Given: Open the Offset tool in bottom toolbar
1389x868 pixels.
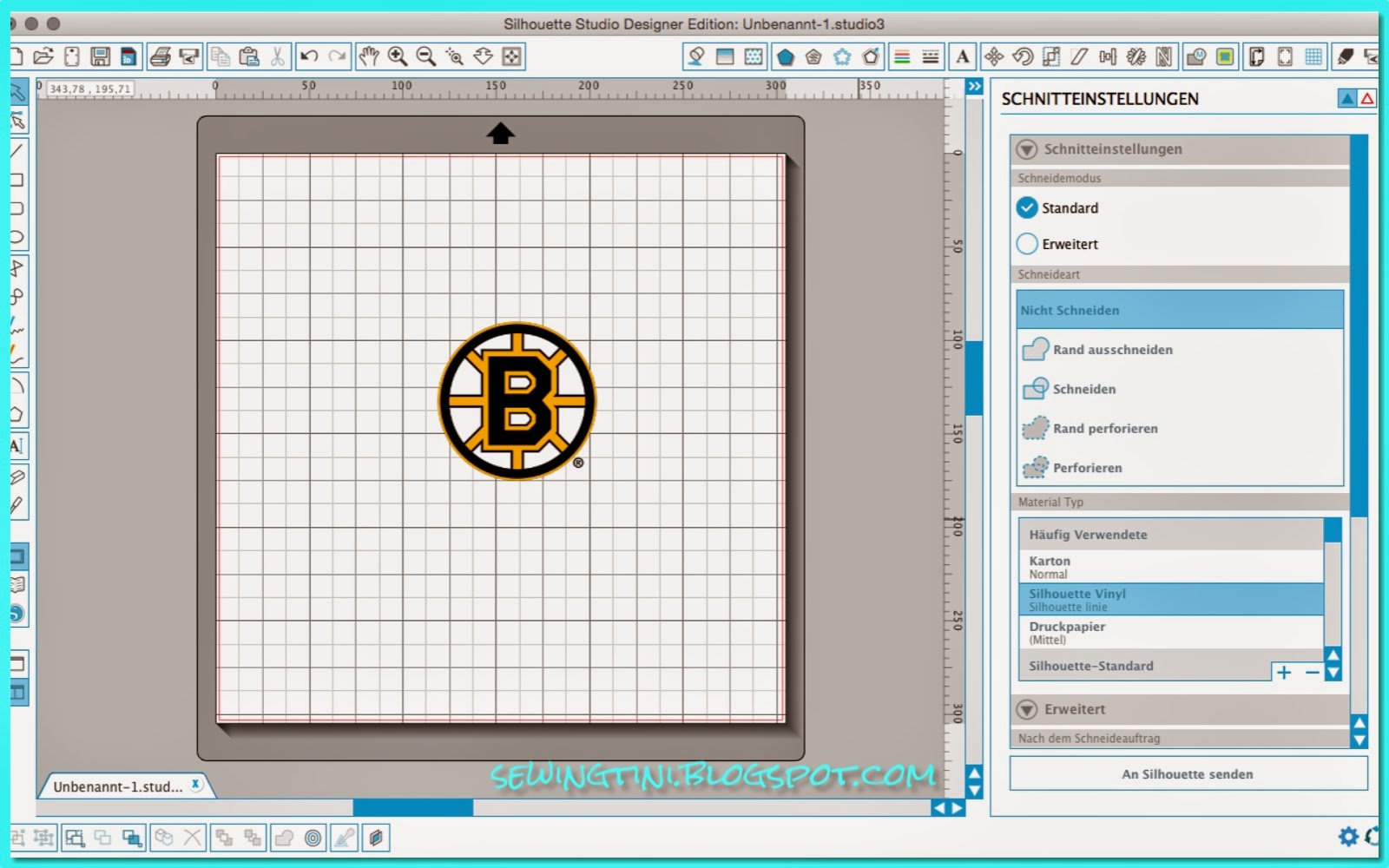Looking at the screenshot, I should click(x=313, y=838).
